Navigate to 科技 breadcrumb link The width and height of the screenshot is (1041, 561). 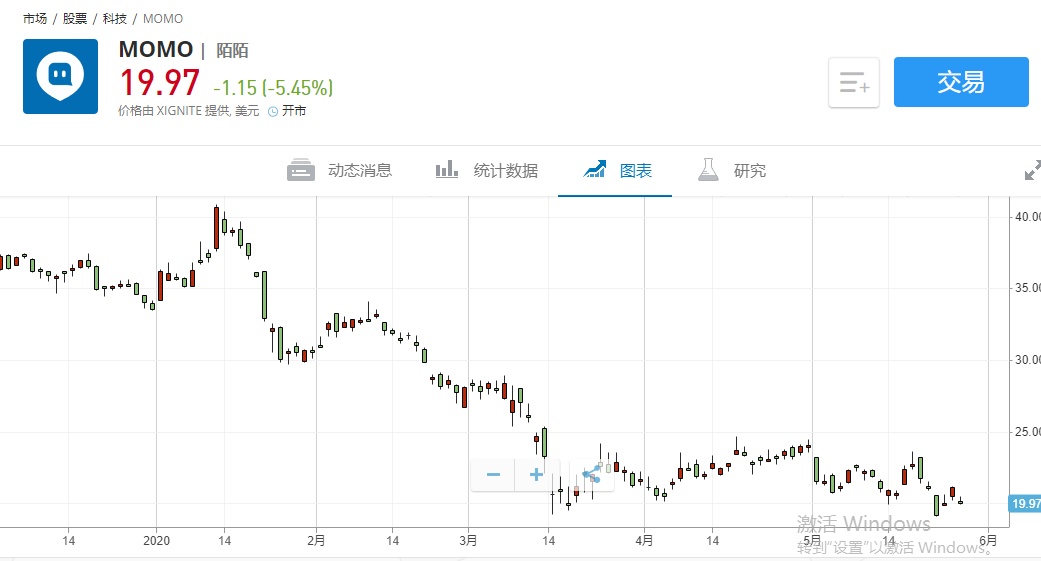pos(115,19)
